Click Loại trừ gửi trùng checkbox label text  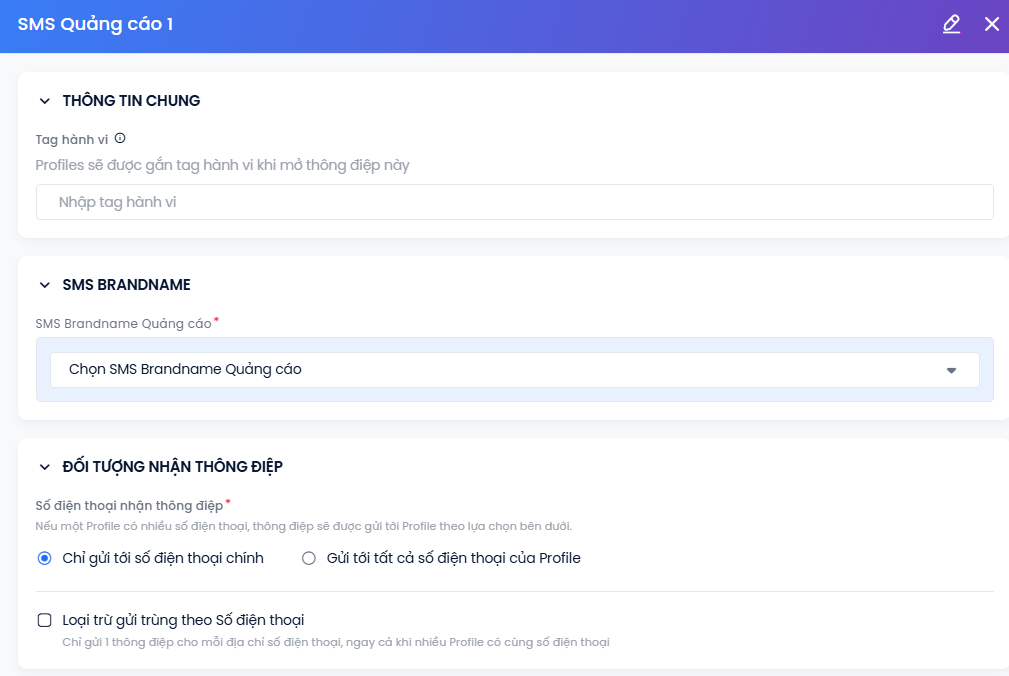point(183,620)
